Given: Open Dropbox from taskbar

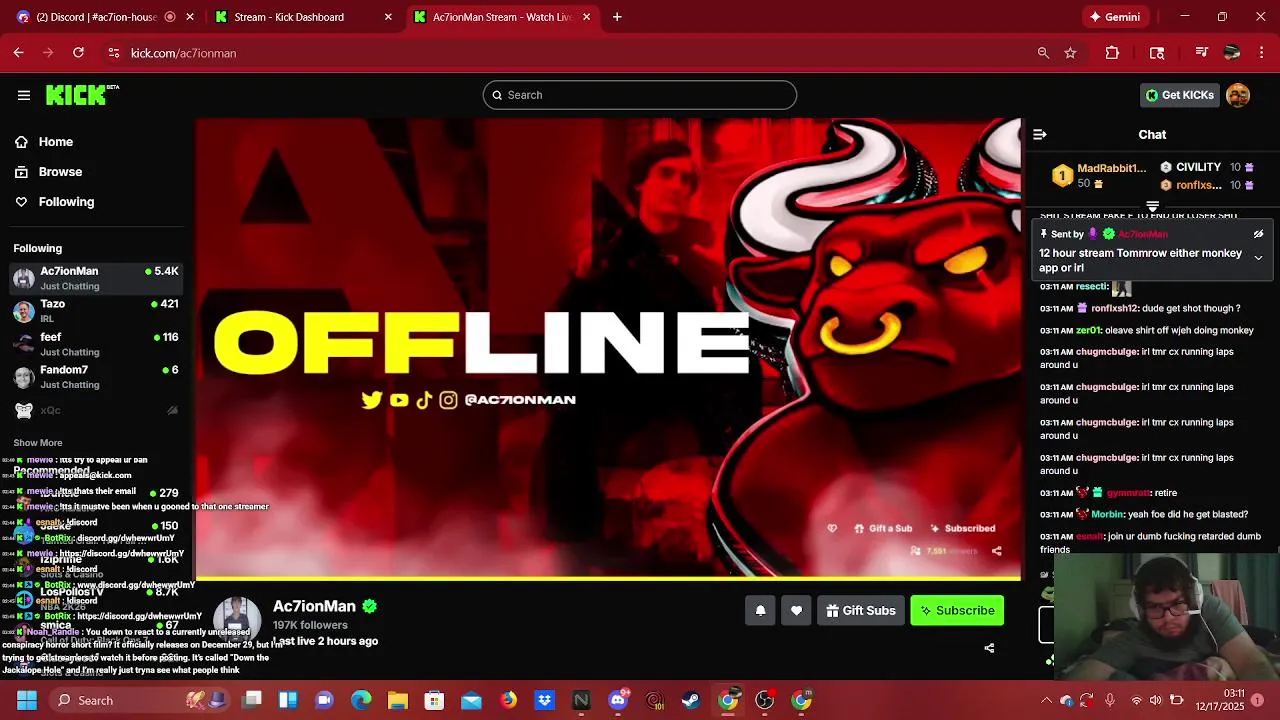Looking at the screenshot, I should (x=545, y=700).
